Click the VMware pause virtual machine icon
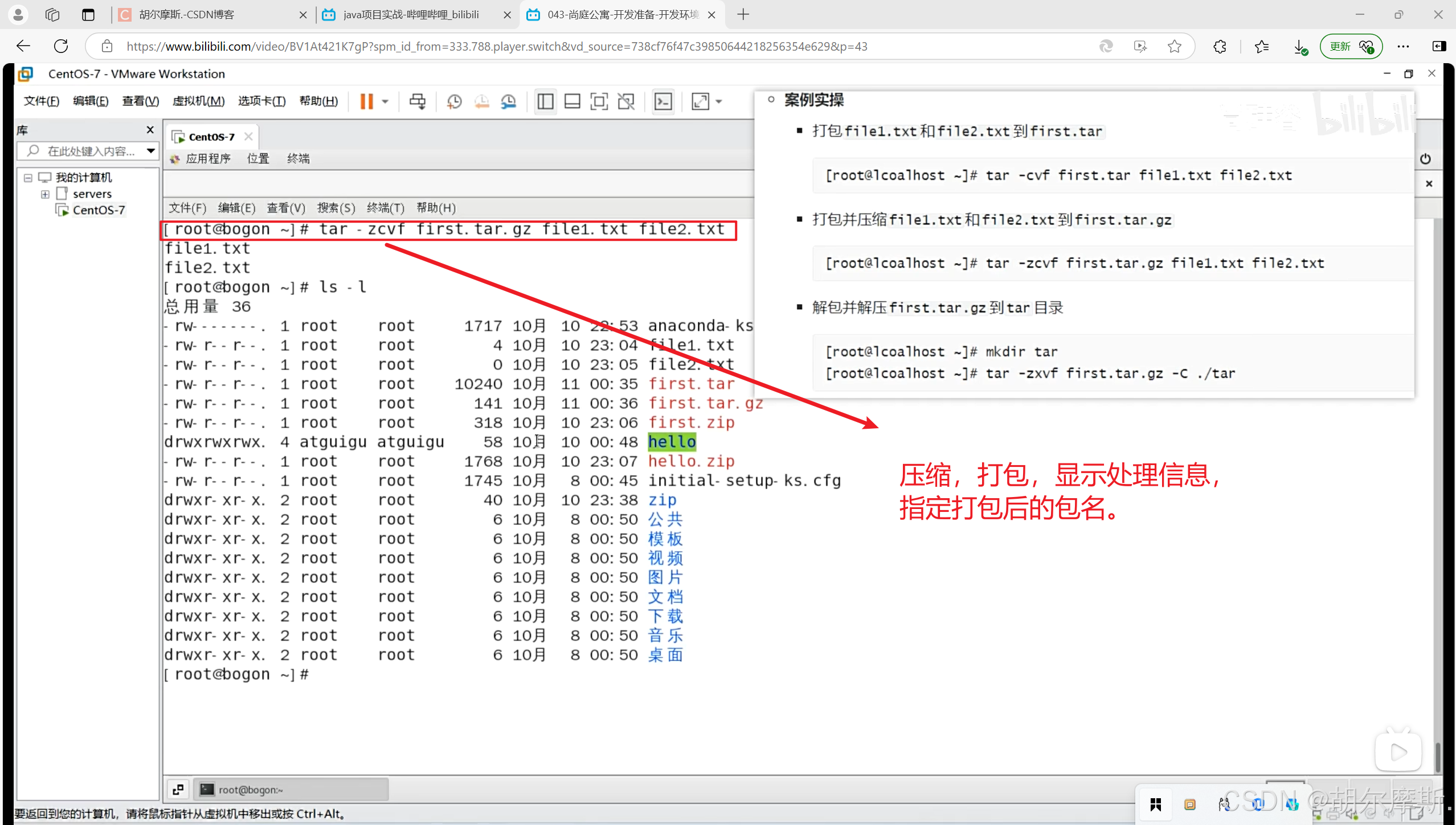 [x=366, y=101]
